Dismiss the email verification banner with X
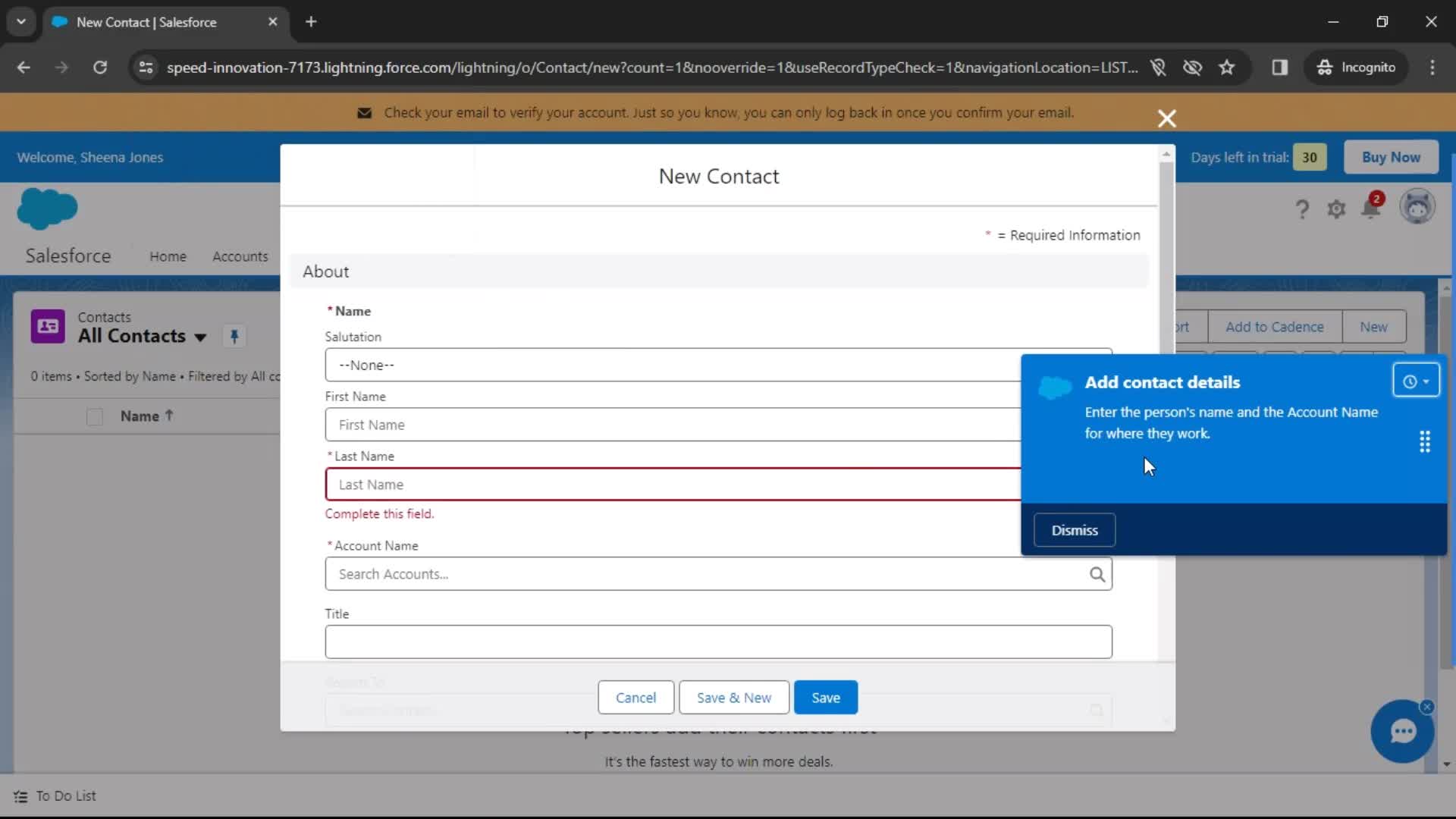Viewport: 1456px width, 819px height. [1166, 118]
